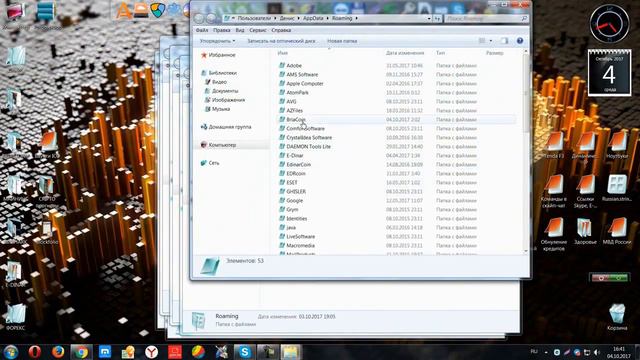Select the AMS Software folder name
Screen dimensions: 640x360
tap(302, 74)
